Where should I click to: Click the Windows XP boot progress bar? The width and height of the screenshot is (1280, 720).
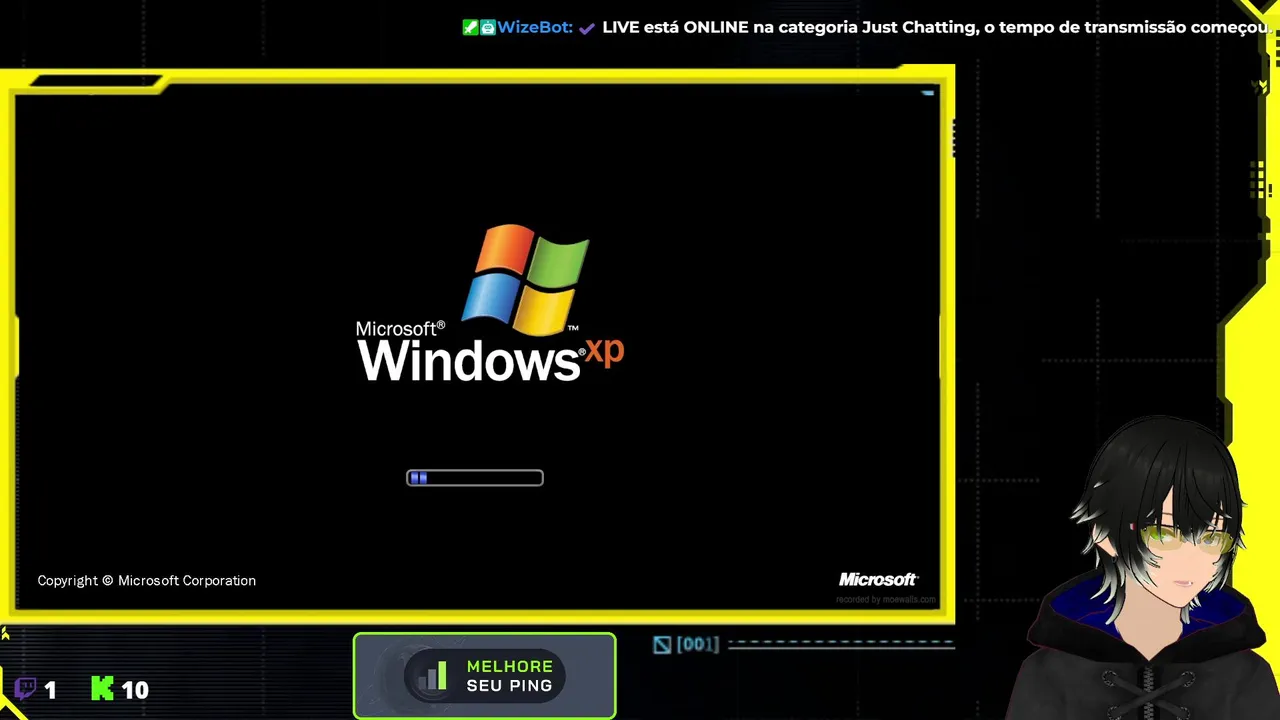point(475,478)
